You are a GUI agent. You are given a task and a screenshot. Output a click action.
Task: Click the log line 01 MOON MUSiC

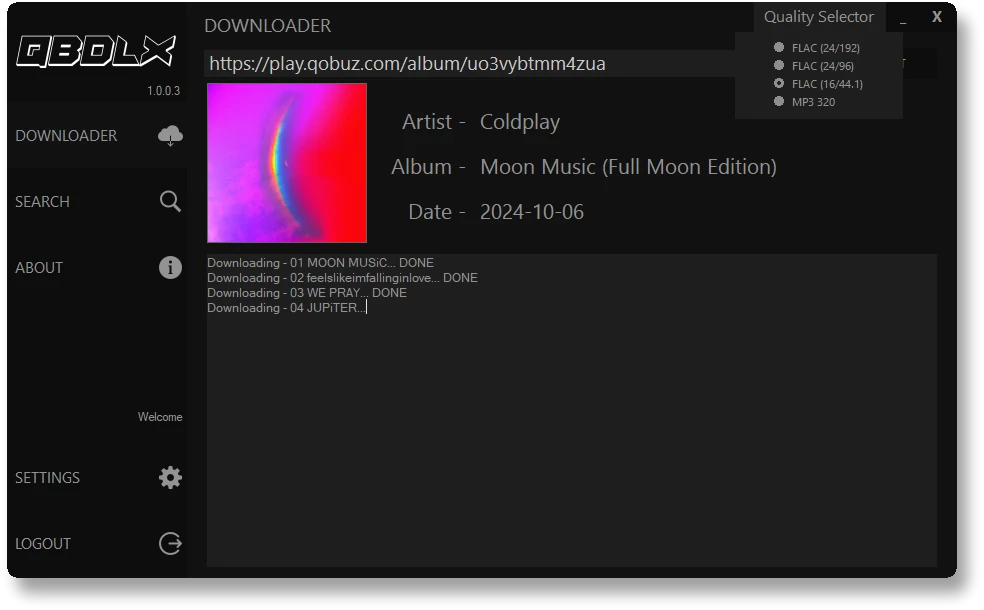(320, 262)
